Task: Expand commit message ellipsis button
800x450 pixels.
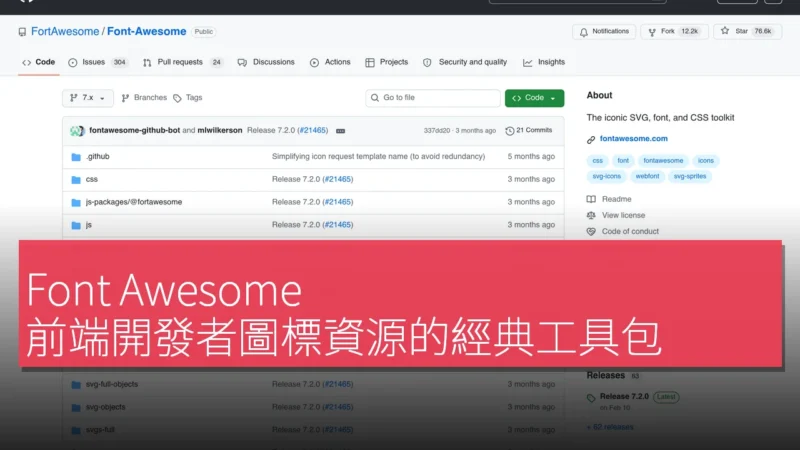Action: tap(341, 131)
